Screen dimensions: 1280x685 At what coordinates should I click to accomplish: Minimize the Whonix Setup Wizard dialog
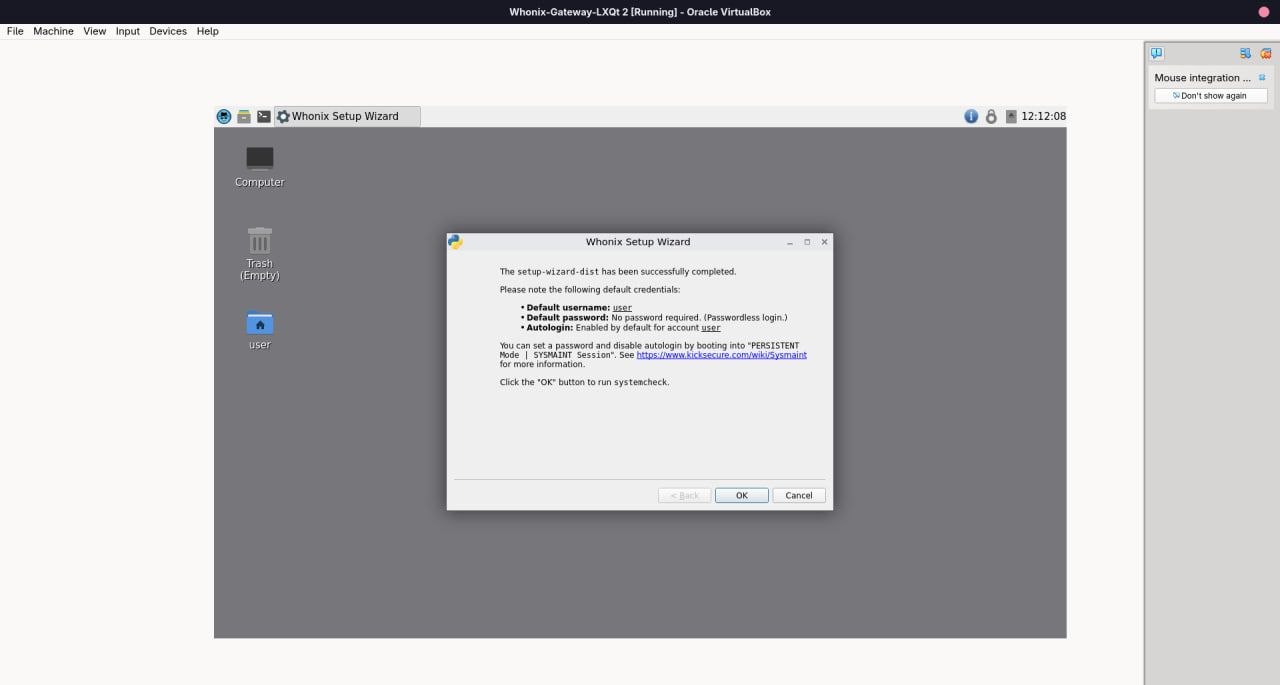pos(790,242)
